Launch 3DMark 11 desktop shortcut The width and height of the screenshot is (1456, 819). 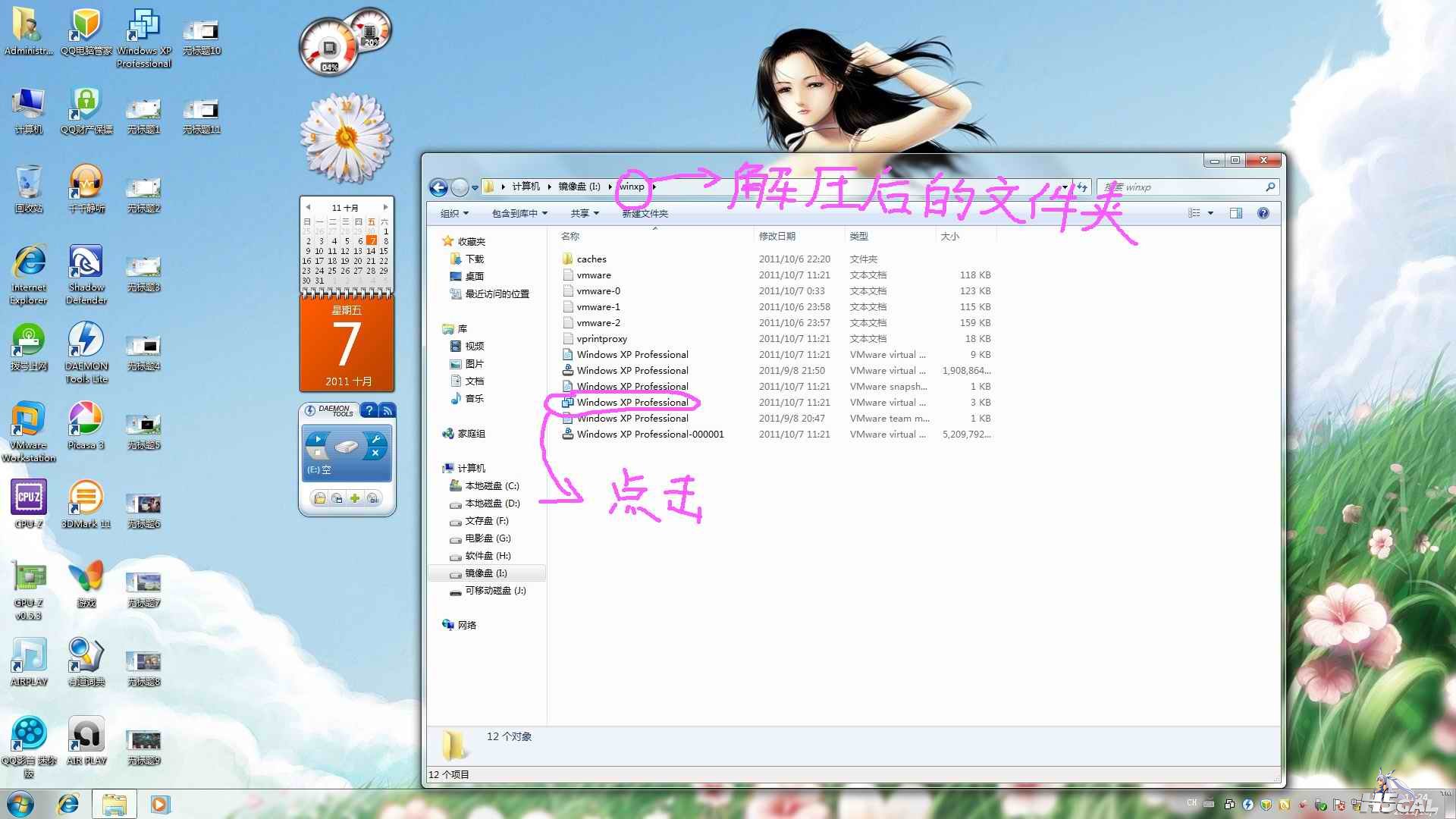[86, 504]
